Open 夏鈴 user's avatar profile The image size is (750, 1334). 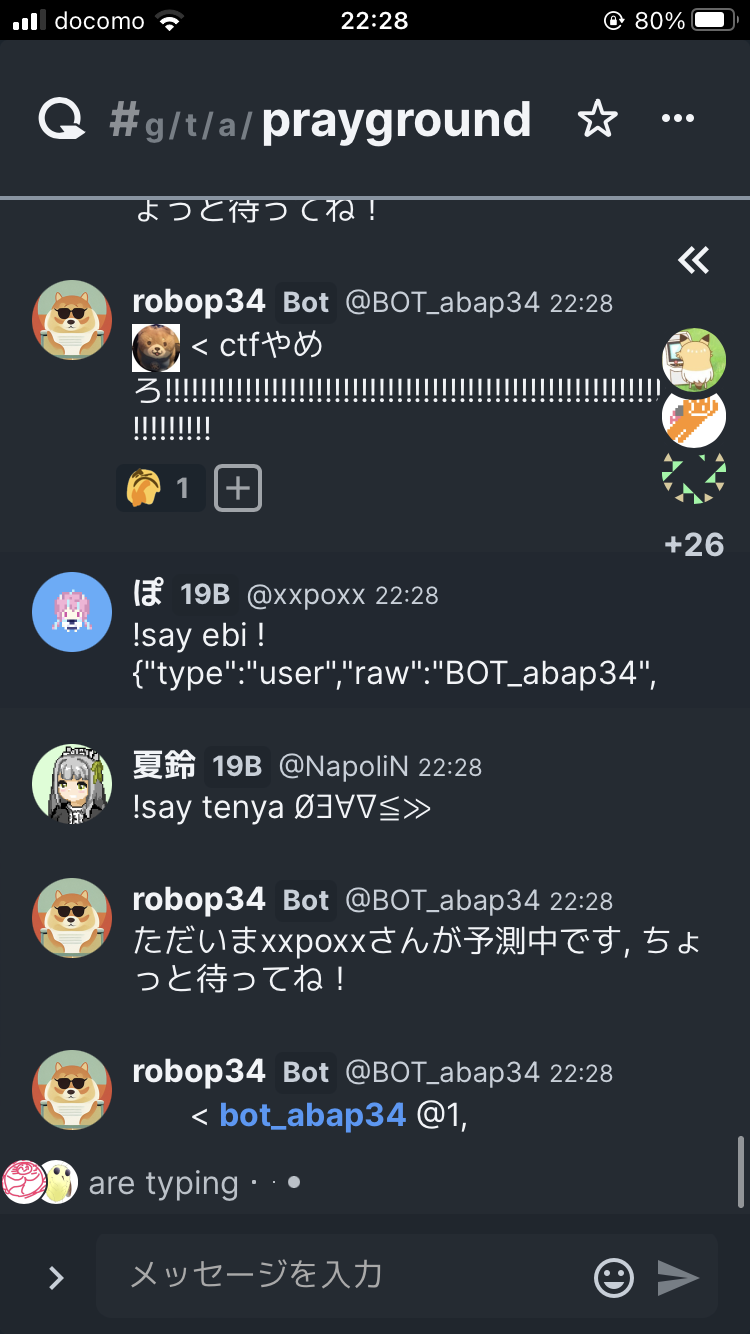pyautogui.click(x=71, y=784)
